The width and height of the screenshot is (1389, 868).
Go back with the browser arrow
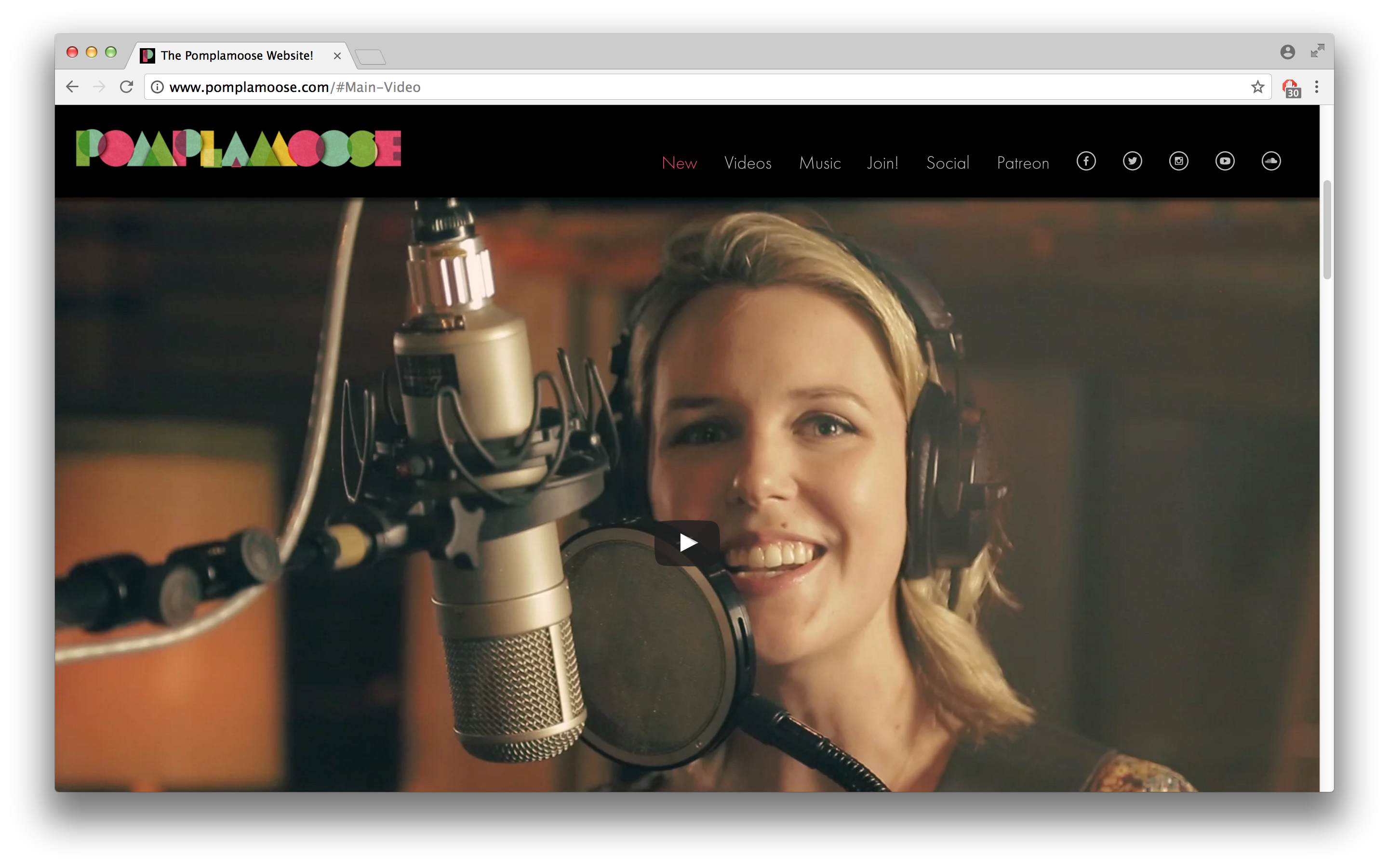pos(72,87)
